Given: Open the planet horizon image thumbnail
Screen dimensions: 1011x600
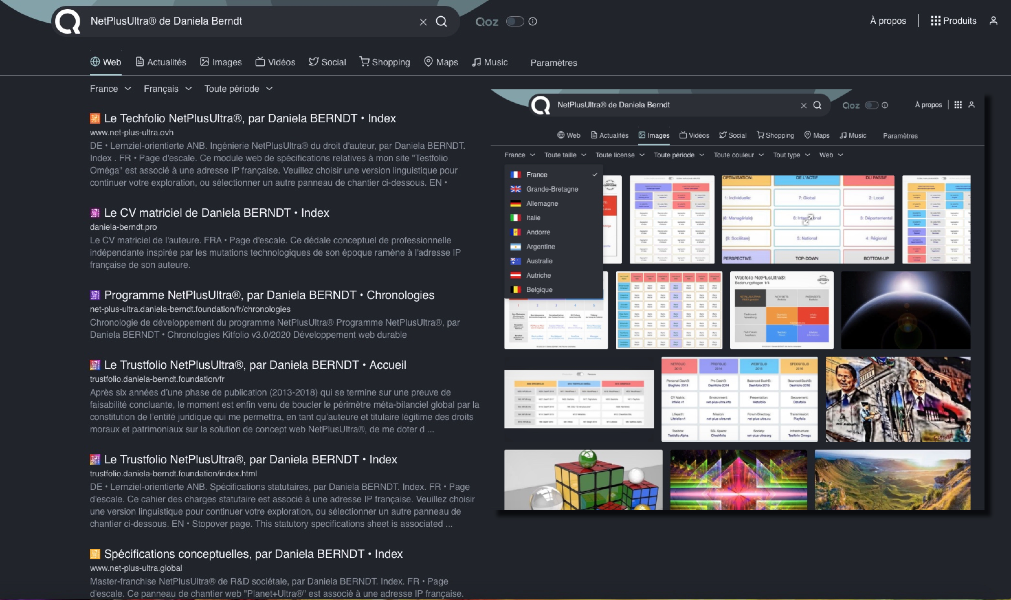Looking at the screenshot, I should (905, 310).
